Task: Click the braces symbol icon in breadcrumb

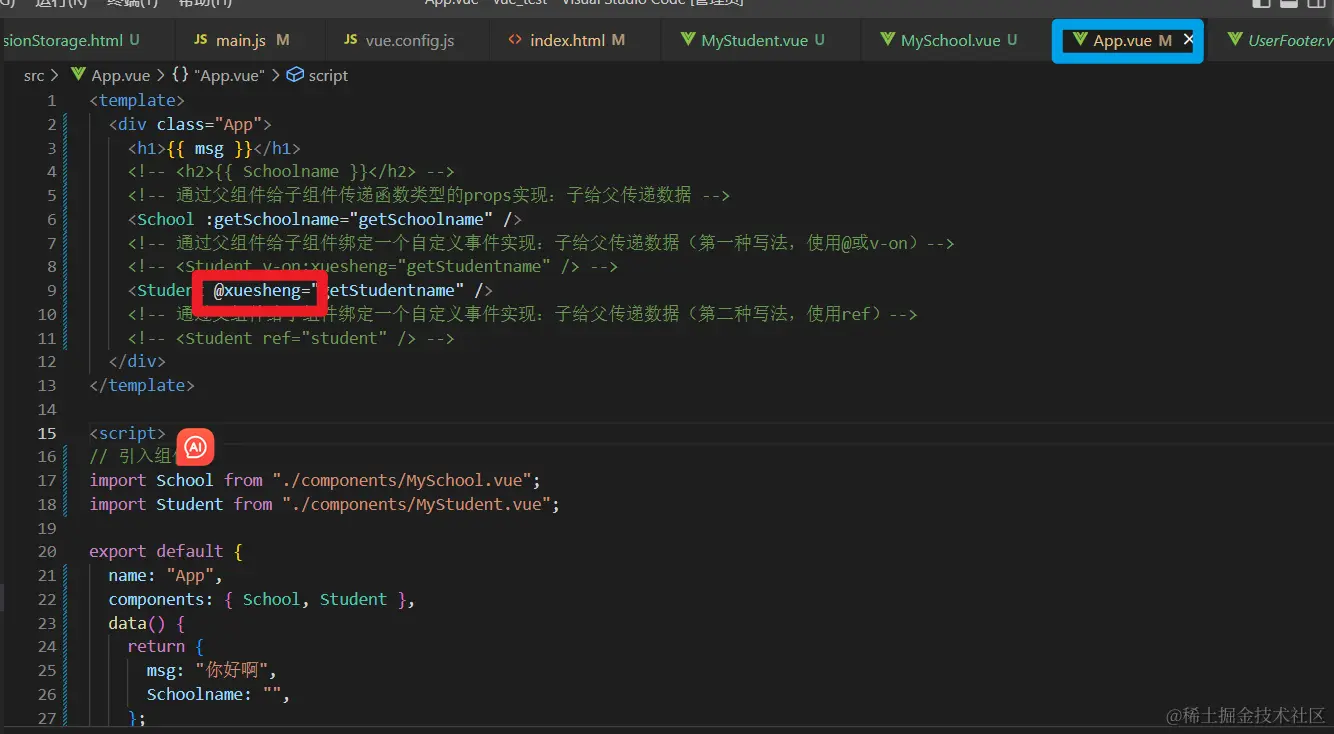Action: 180,75
